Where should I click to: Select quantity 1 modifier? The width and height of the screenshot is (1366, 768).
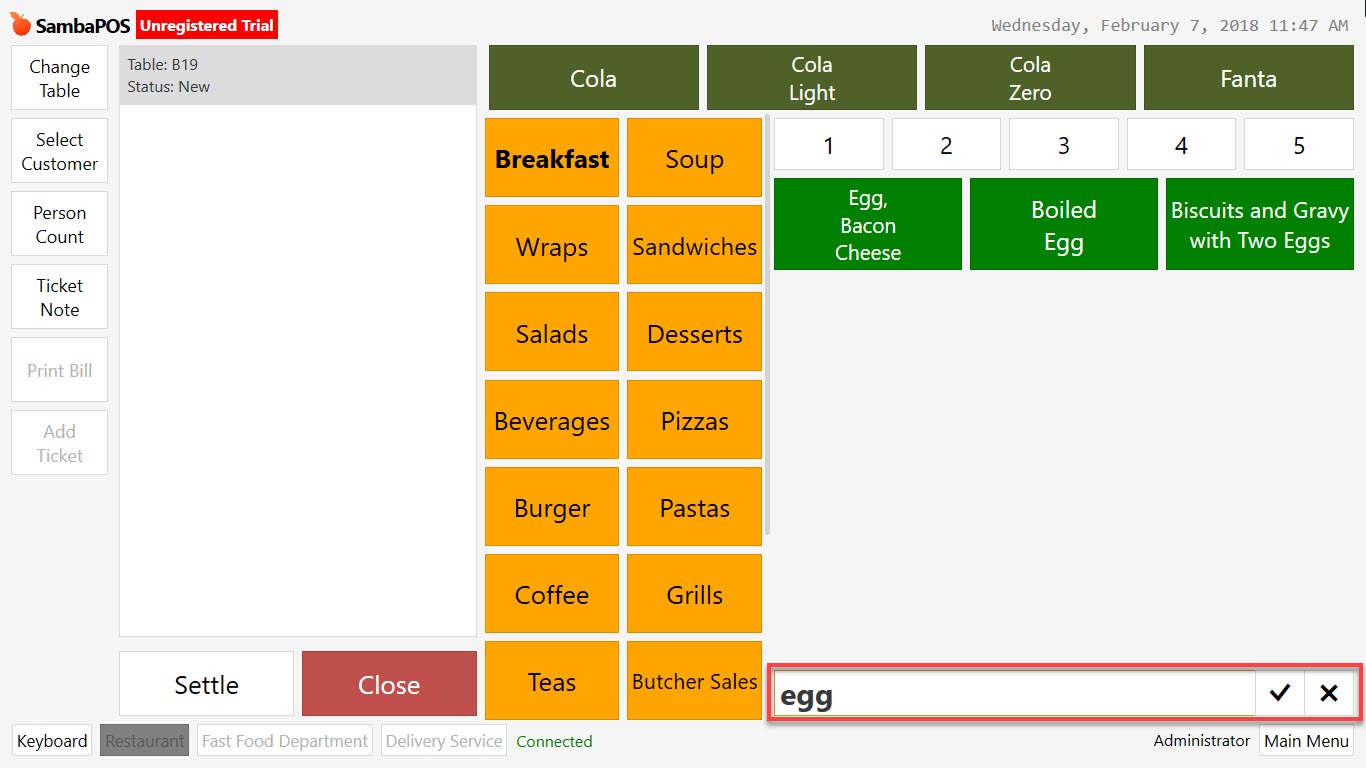pos(828,144)
